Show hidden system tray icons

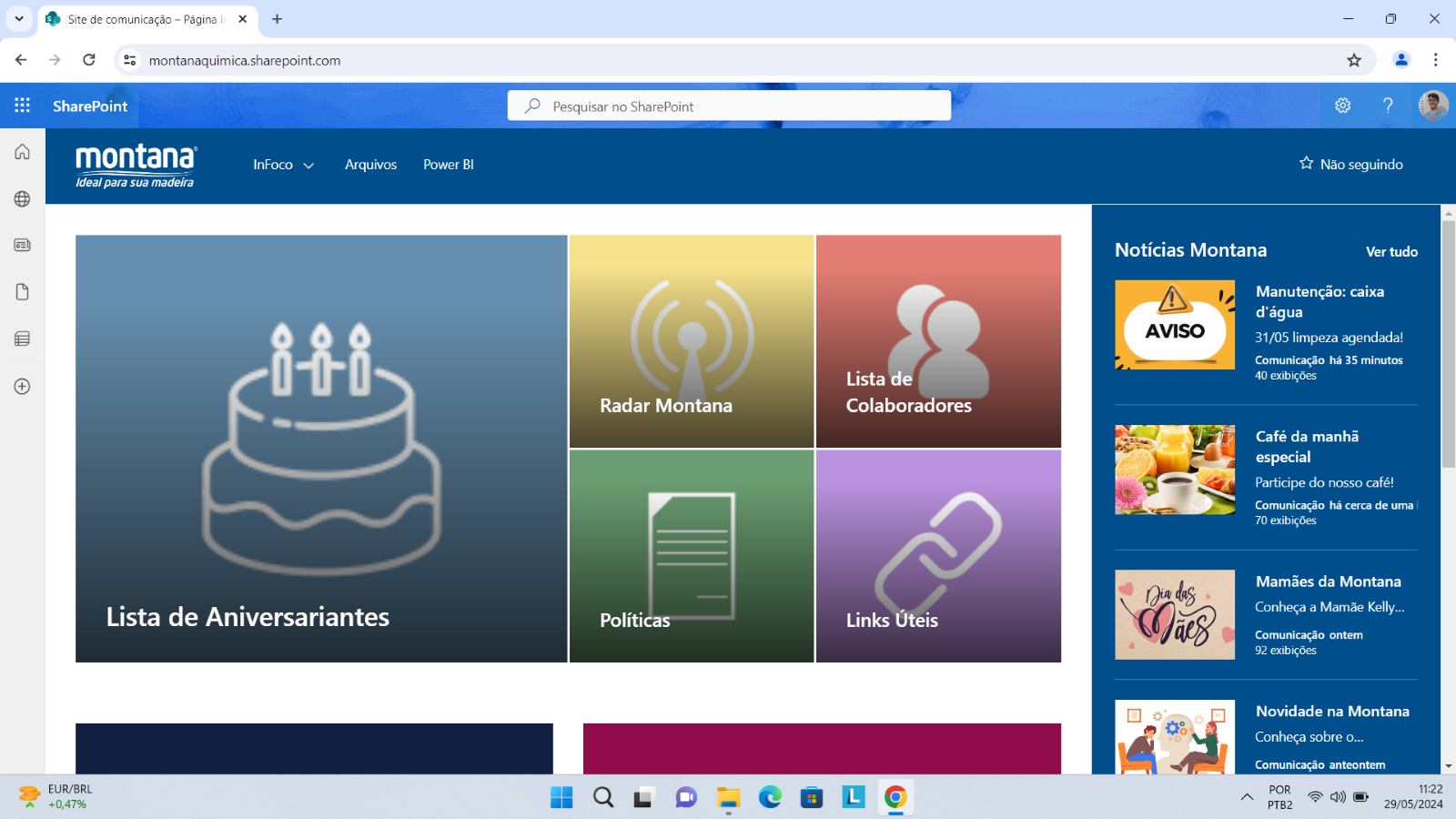tap(1247, 797)
